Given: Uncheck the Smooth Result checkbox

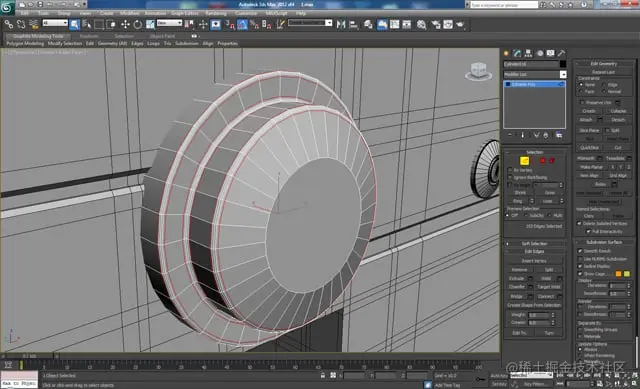Looking at the screenshot, I should point(580,251).
